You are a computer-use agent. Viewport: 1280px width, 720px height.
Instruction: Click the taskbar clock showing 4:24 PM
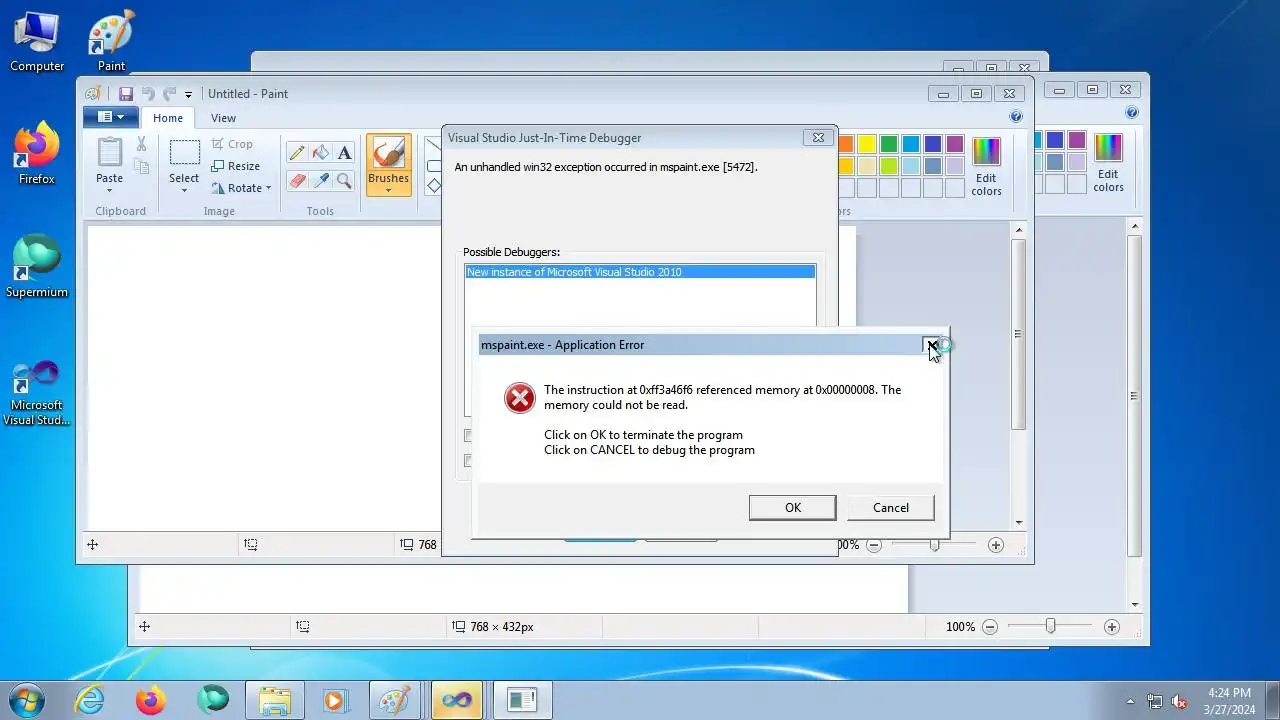(1229, 701)
